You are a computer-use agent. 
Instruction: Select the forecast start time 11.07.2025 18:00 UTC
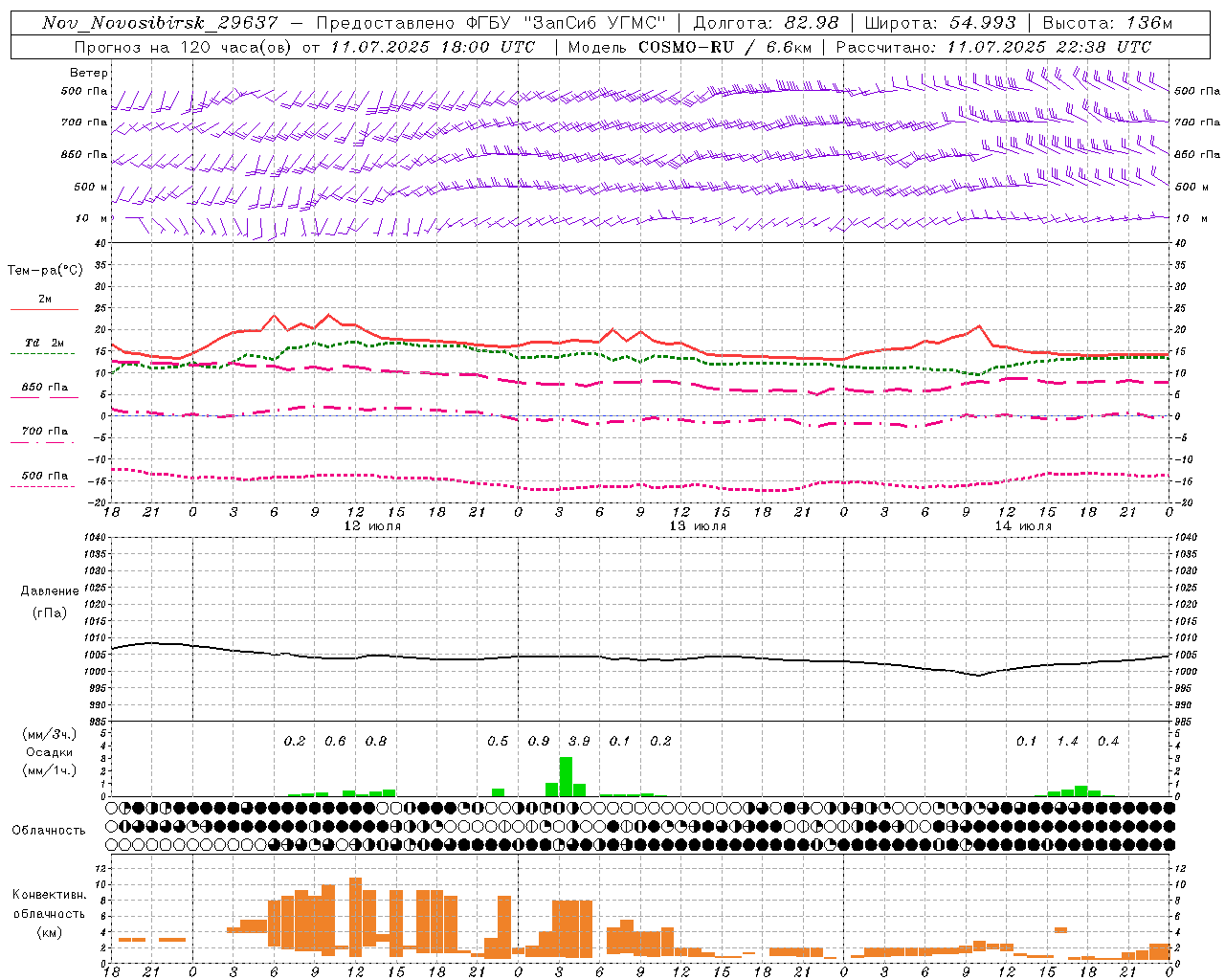tap(433, 47)
